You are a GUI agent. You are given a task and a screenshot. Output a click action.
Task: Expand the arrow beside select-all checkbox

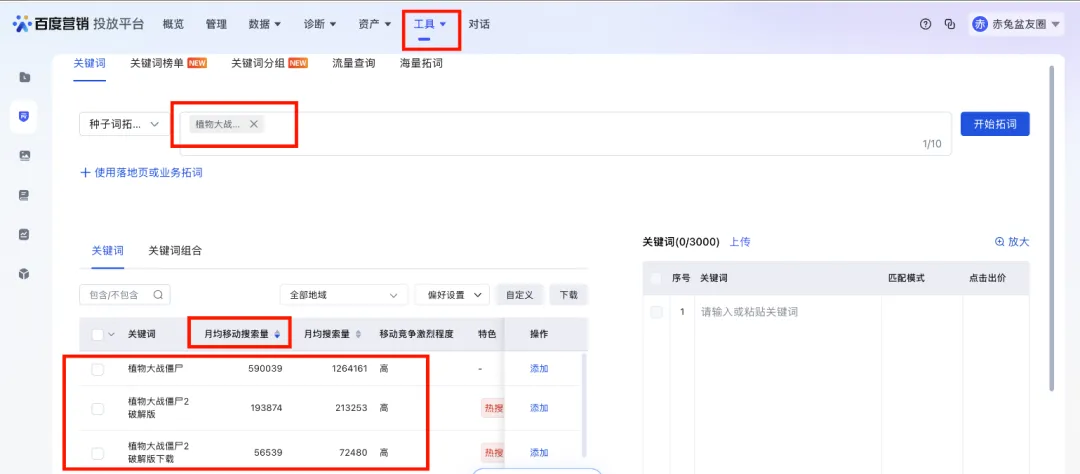(x=112, y=334)
